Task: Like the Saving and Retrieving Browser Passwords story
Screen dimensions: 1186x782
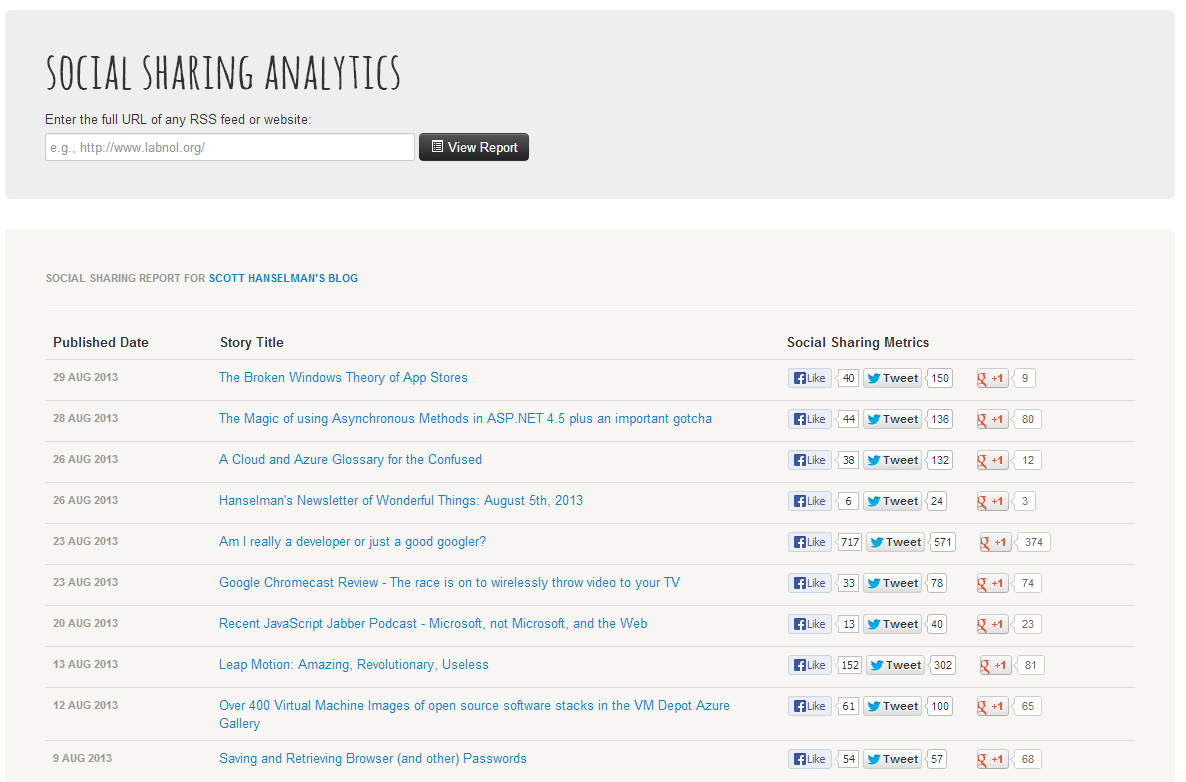Action: pos(809,759)
